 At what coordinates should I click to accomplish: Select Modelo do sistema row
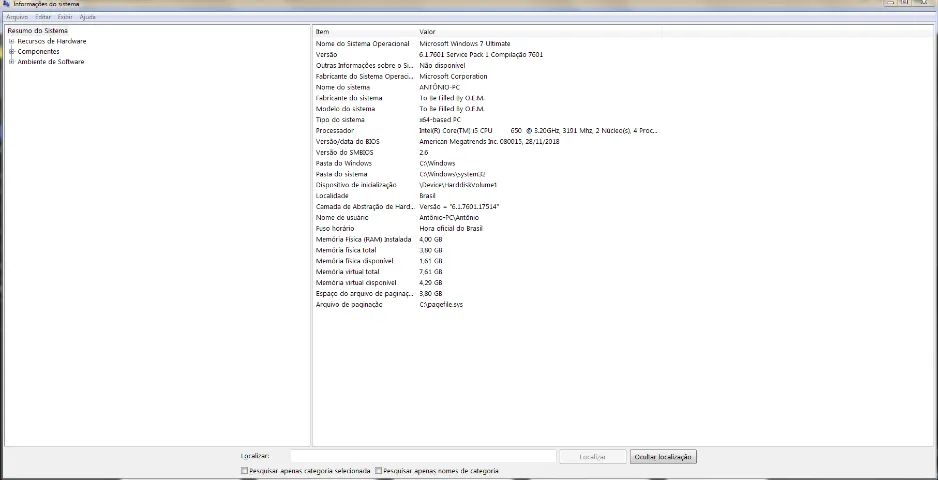pyautogui.click(x=488, y=109)
